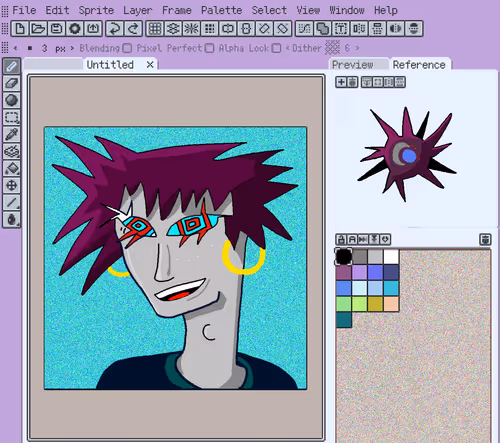This screenshot has height=443, width=500.
Task: Decrease Dither level with left arrow
Action: pyautogui.click(x=287, y=48)
